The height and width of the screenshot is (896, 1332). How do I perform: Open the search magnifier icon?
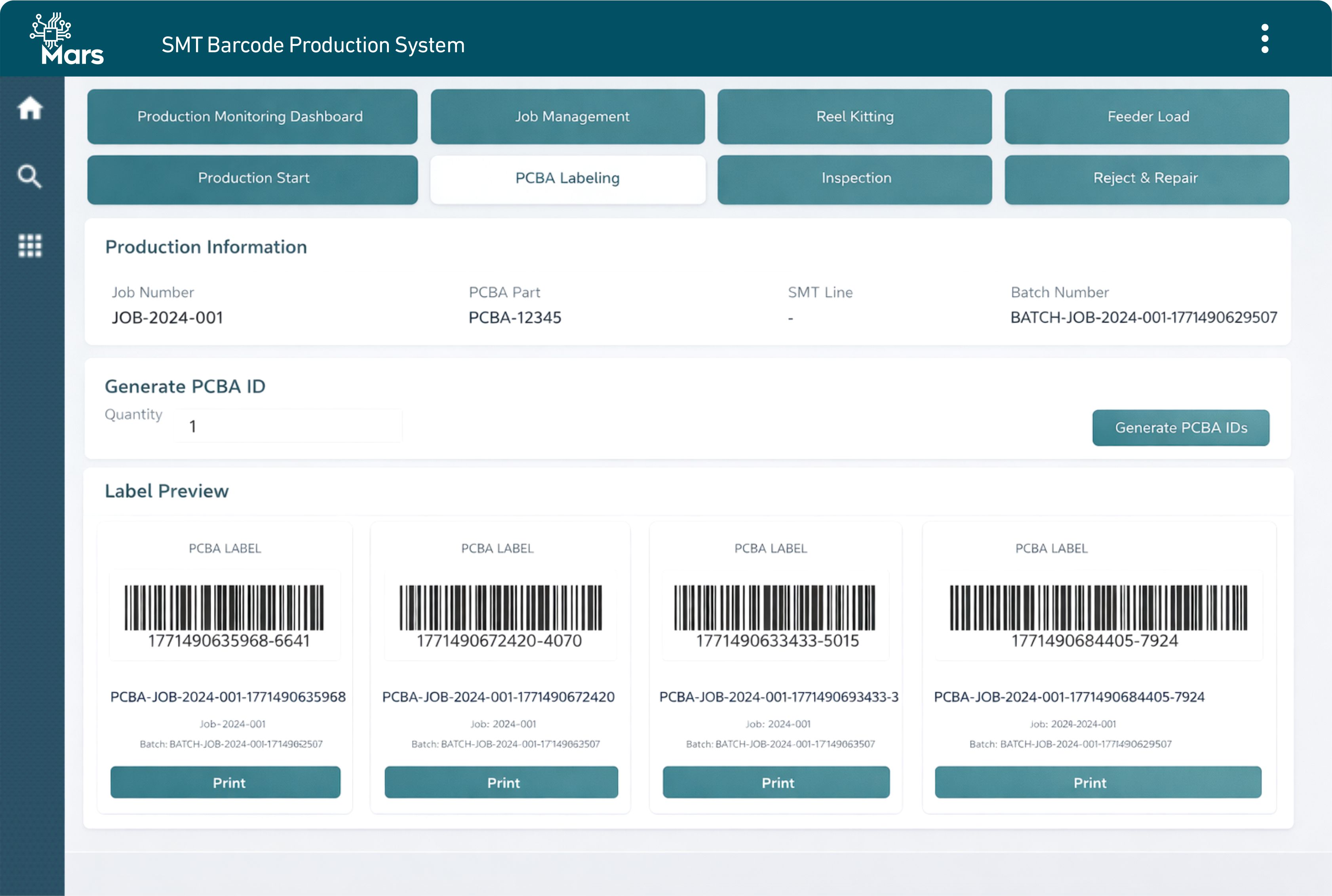point(30,177)
